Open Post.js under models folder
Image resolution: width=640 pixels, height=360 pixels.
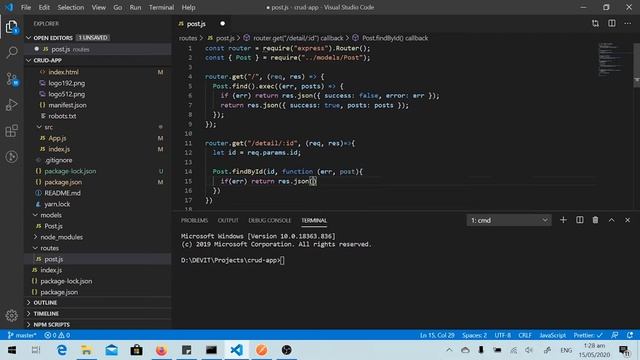coord(53,226)
